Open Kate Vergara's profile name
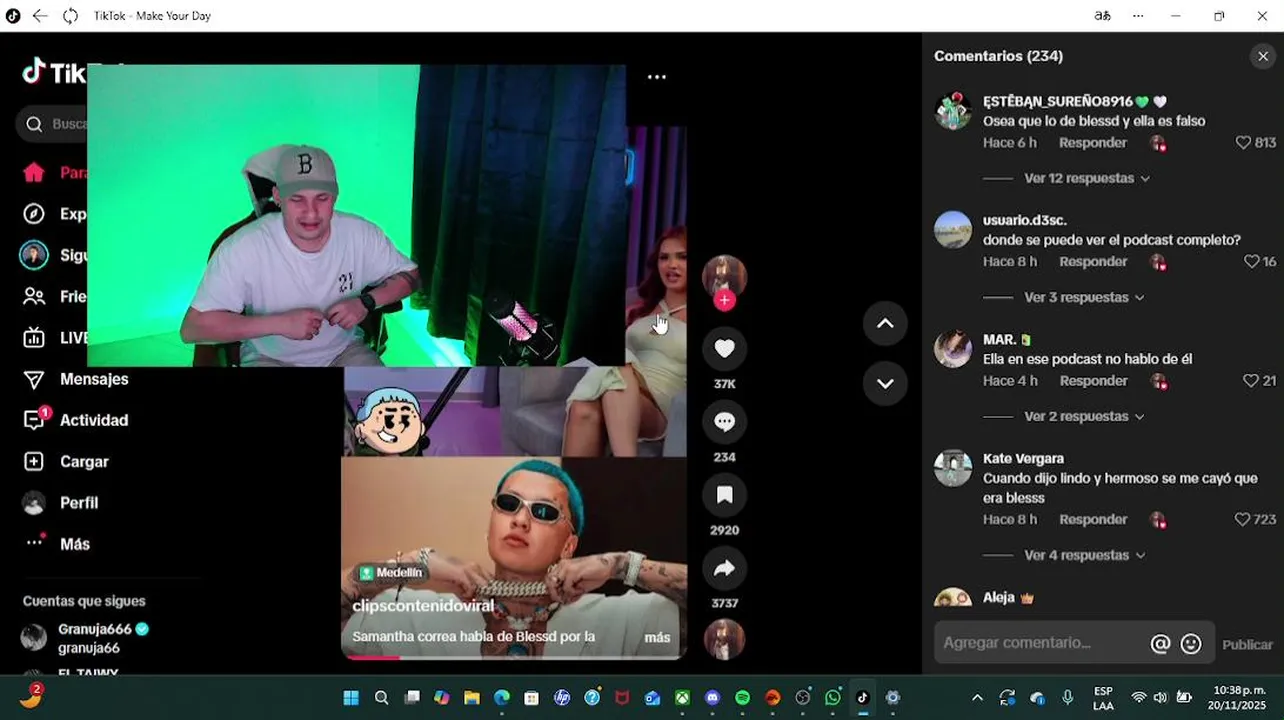The height and width of the screenshot is (720, 1284). point(1023,458)
